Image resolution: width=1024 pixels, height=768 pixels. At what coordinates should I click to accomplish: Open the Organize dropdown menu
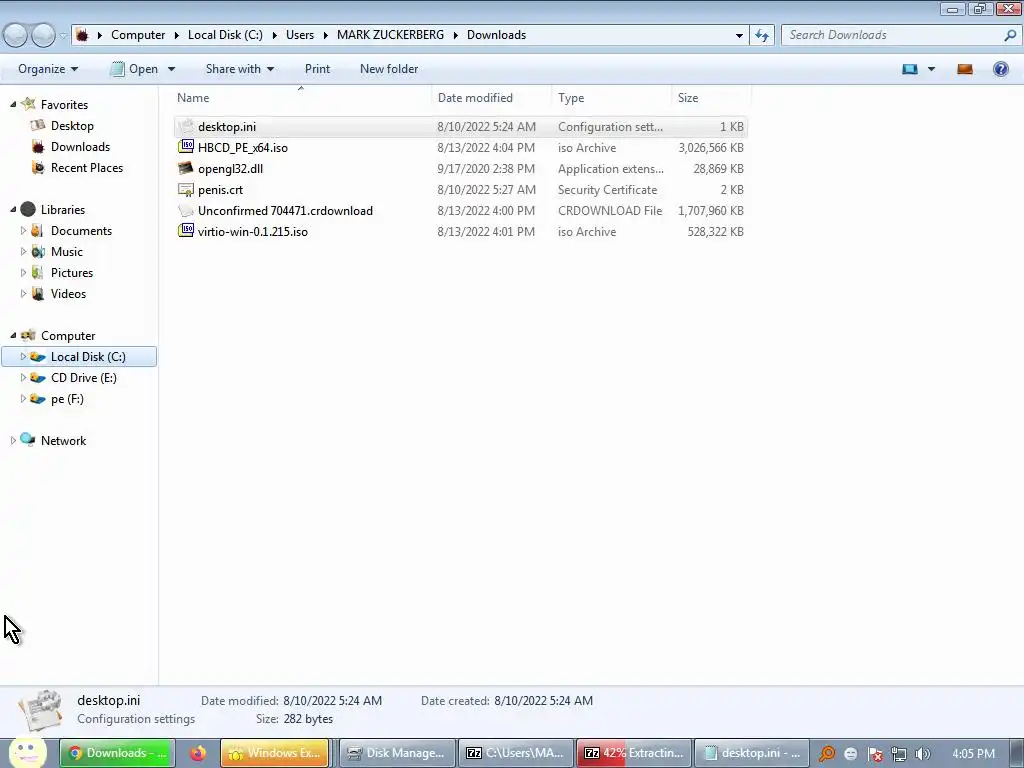click(48, 69)
